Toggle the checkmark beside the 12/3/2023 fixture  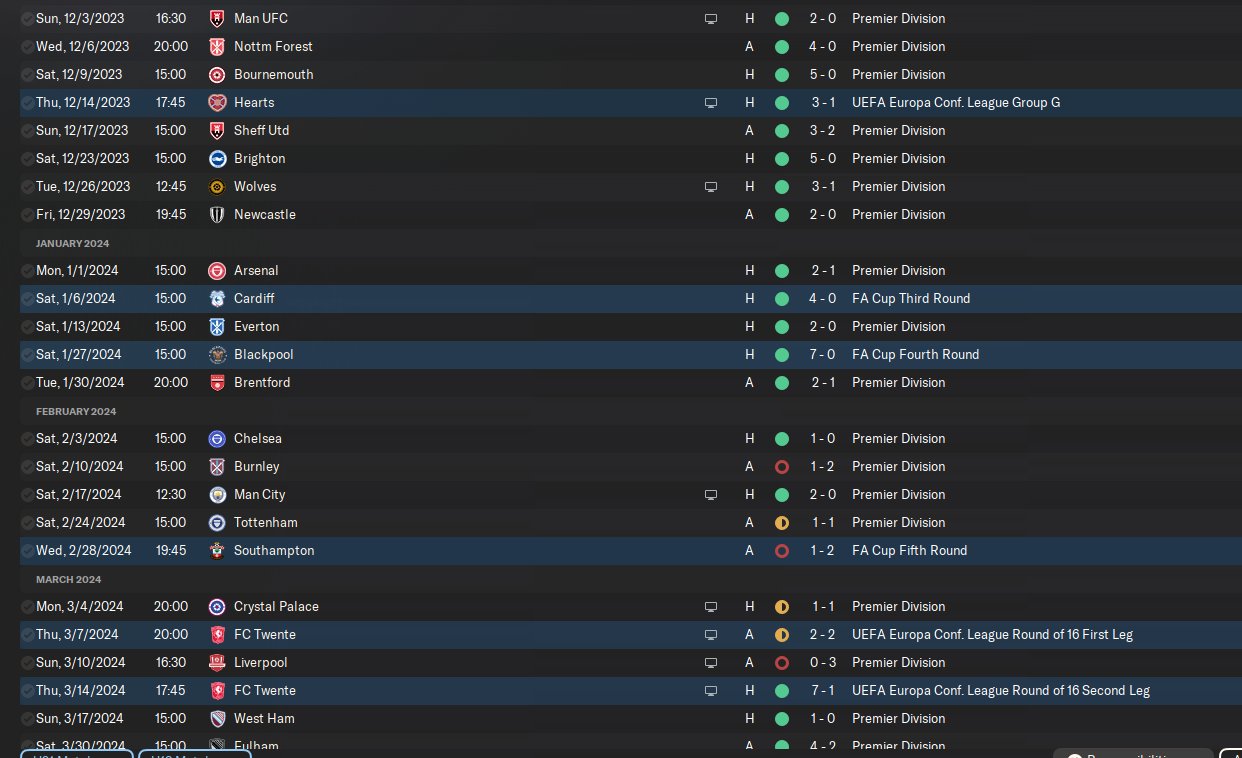(27, 18)
